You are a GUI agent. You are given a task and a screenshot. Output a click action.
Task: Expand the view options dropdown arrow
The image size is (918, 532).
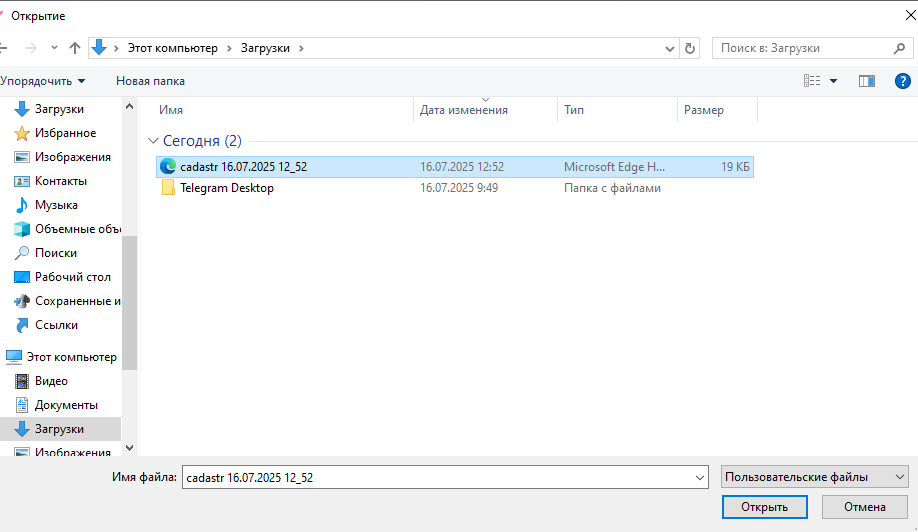coord(834,81)
